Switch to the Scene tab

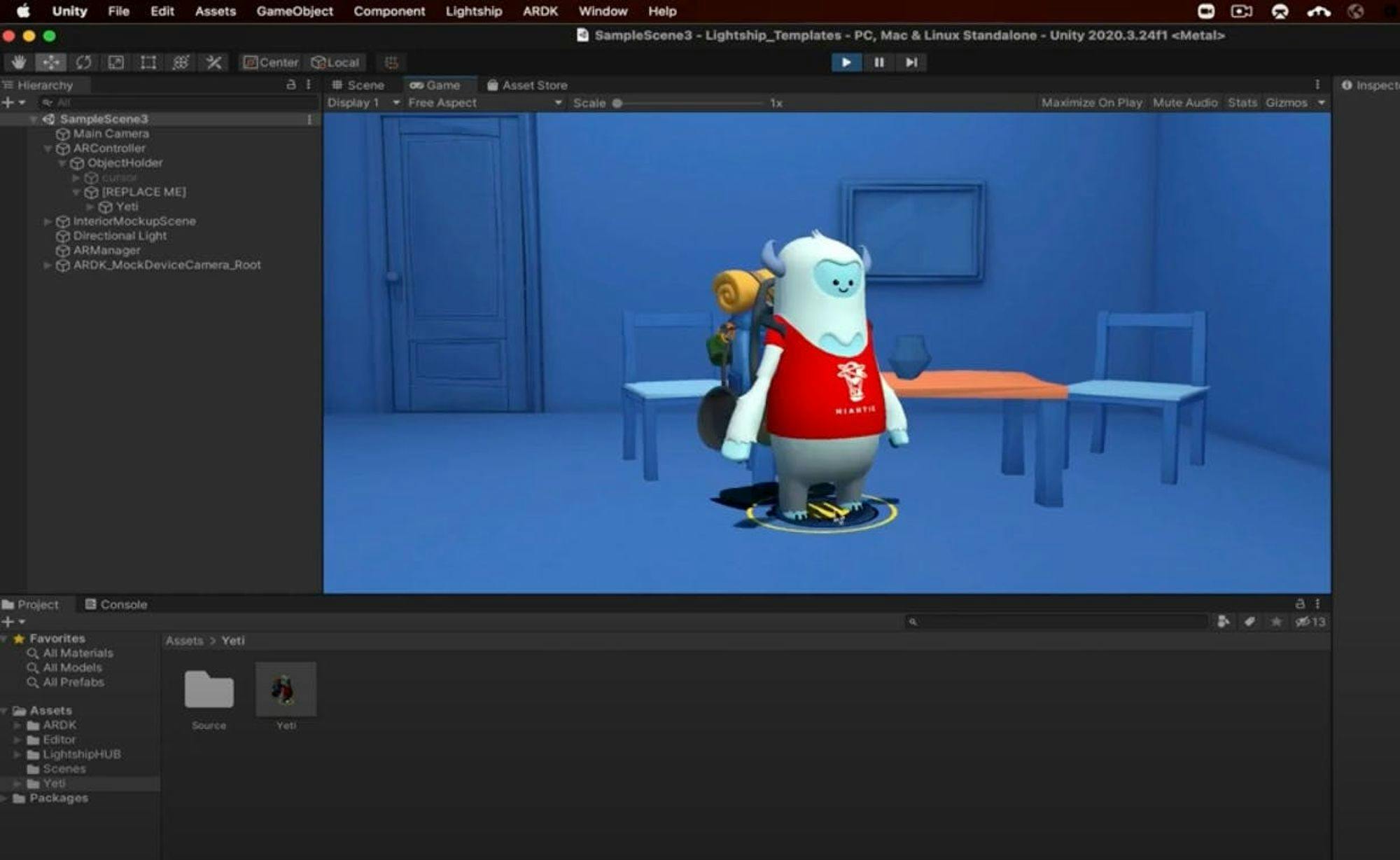[358, 85]
